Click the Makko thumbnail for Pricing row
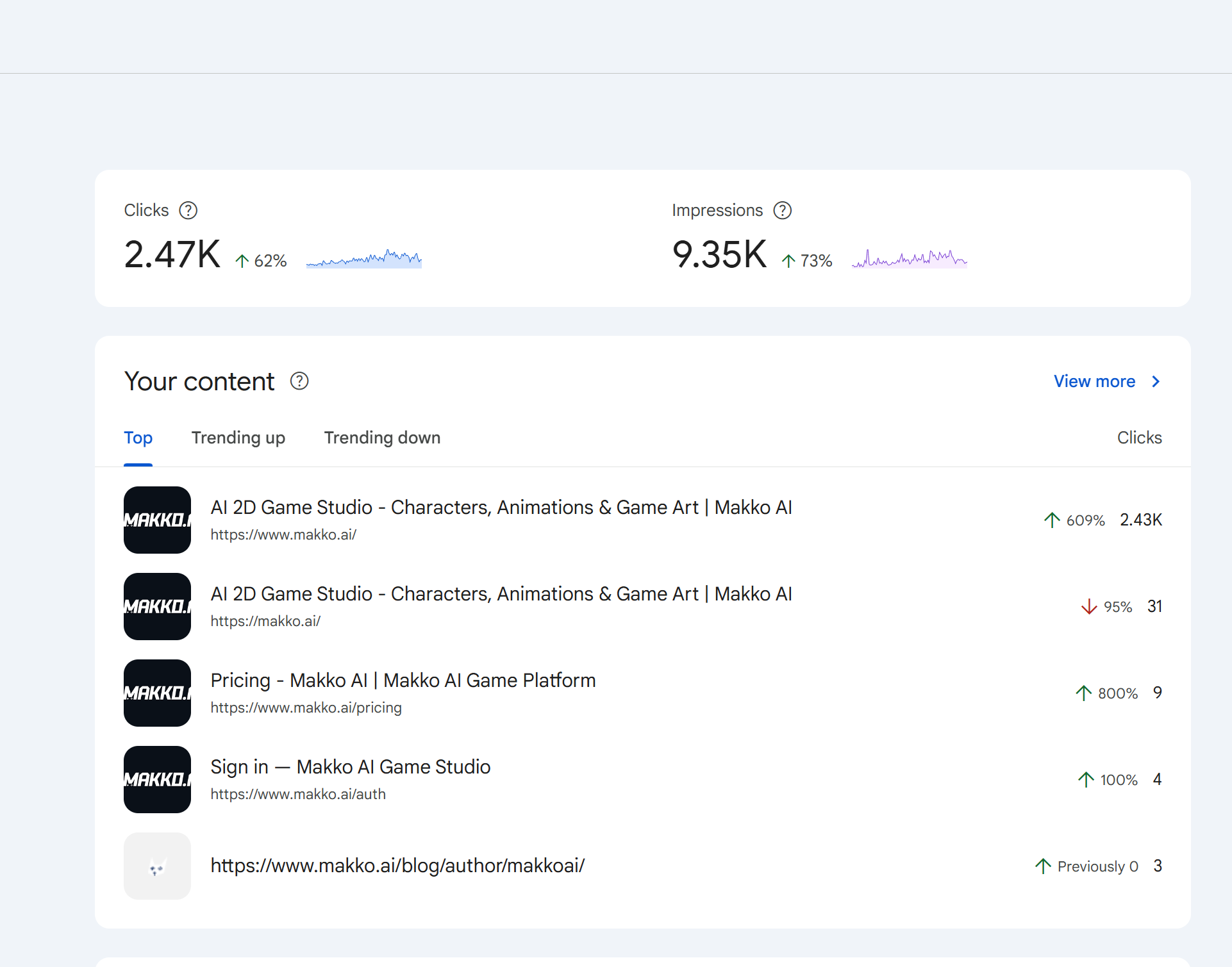The height and width of the screenshot is (967, 1232). click(x=157, y=693)
